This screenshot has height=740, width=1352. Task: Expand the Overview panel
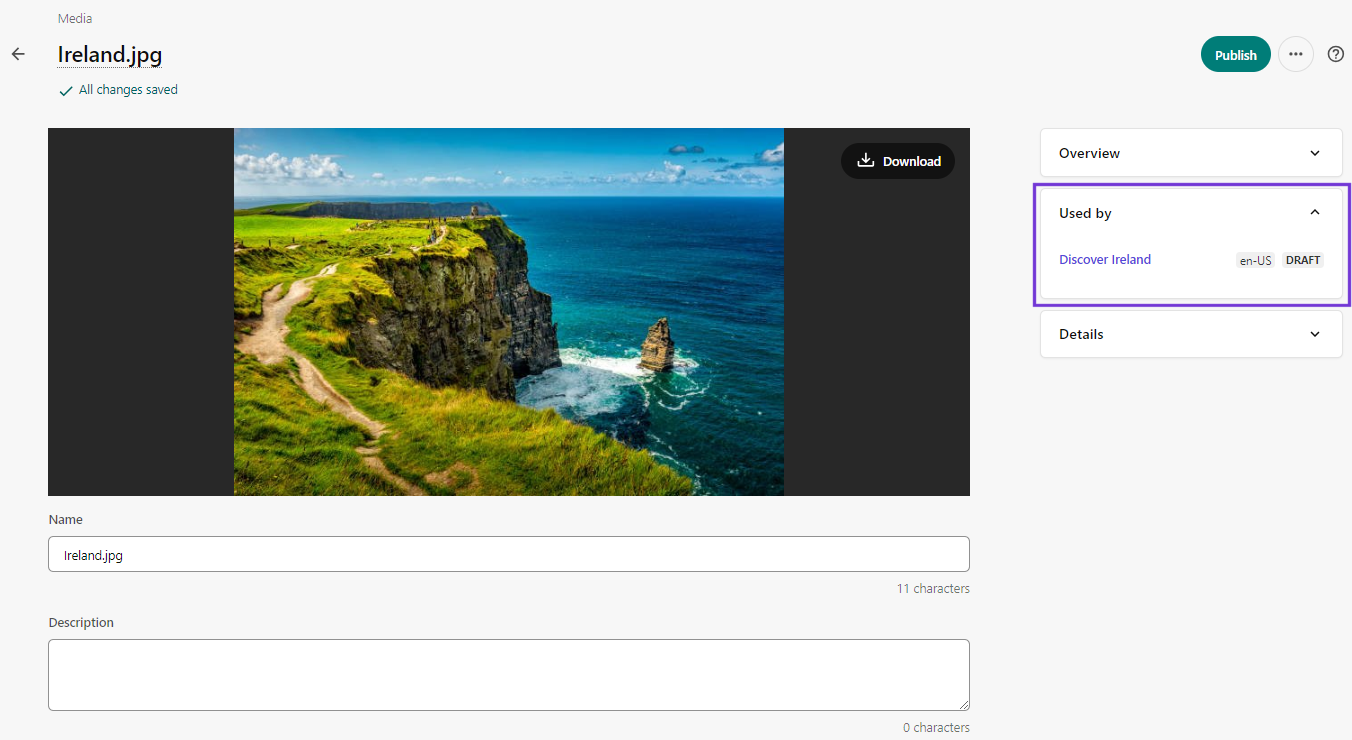1191,153
